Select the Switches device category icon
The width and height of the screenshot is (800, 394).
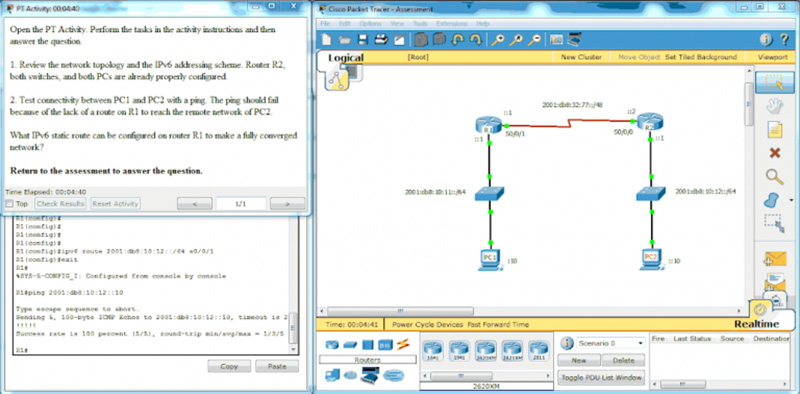(x=349, y=345)
